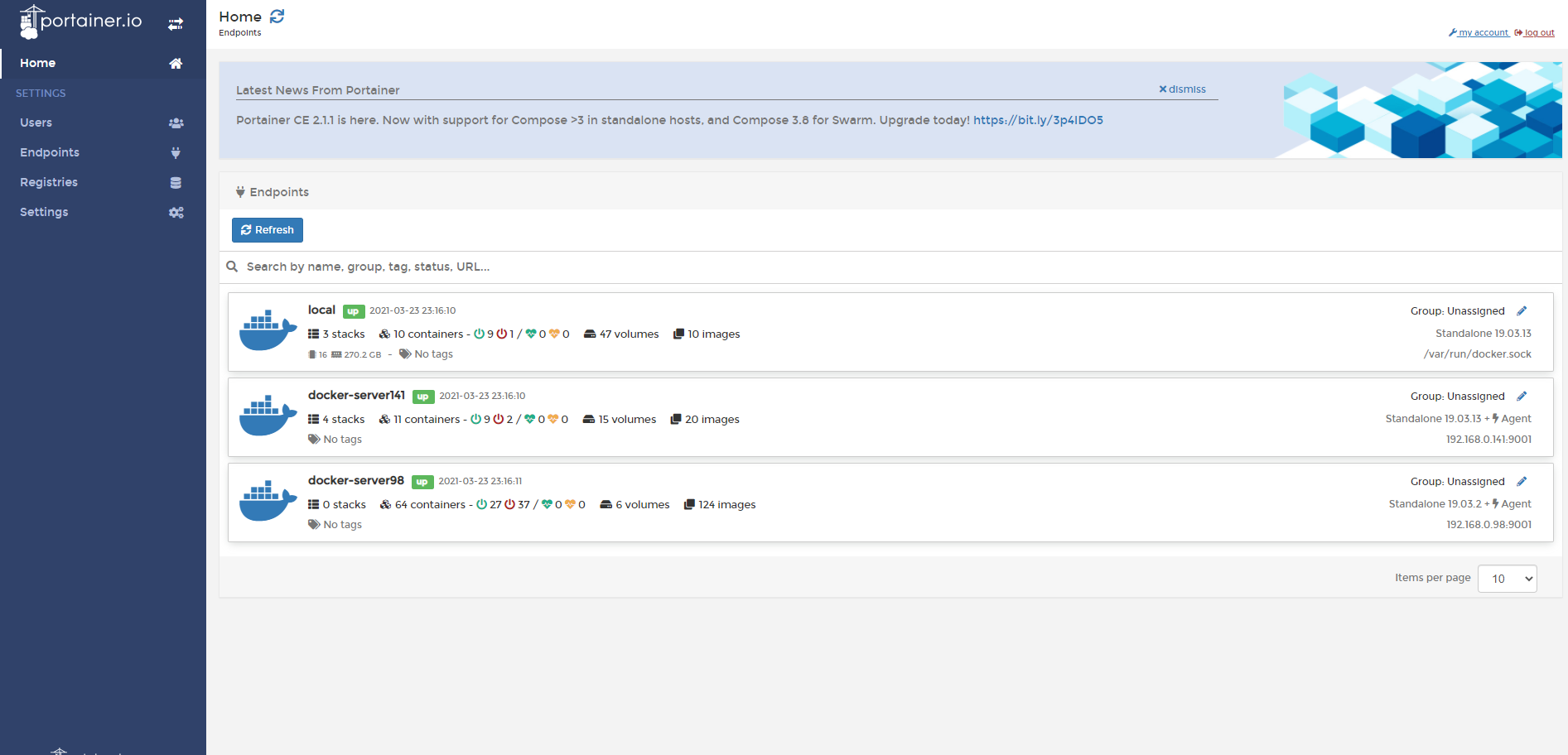1568x755 pixels.
Task: Click the Users group icon in sidebar
Action: (176, 123)
